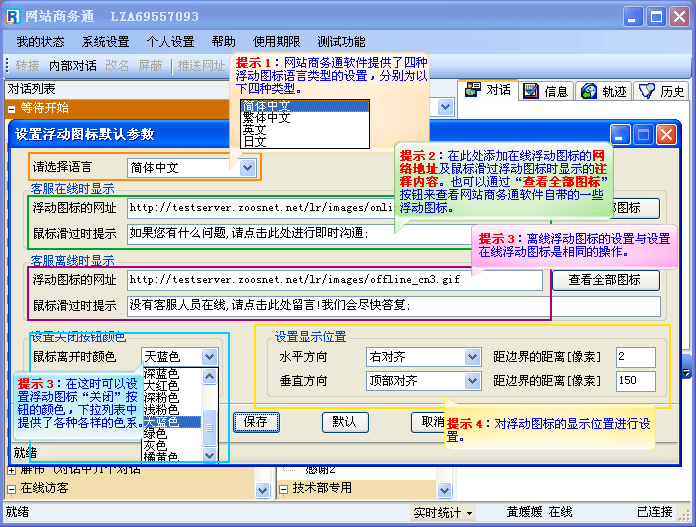The width and height of the screenshot is (696, 527).
Task: Edit the offline 浮动图标的网址 field
Action: 335,280
